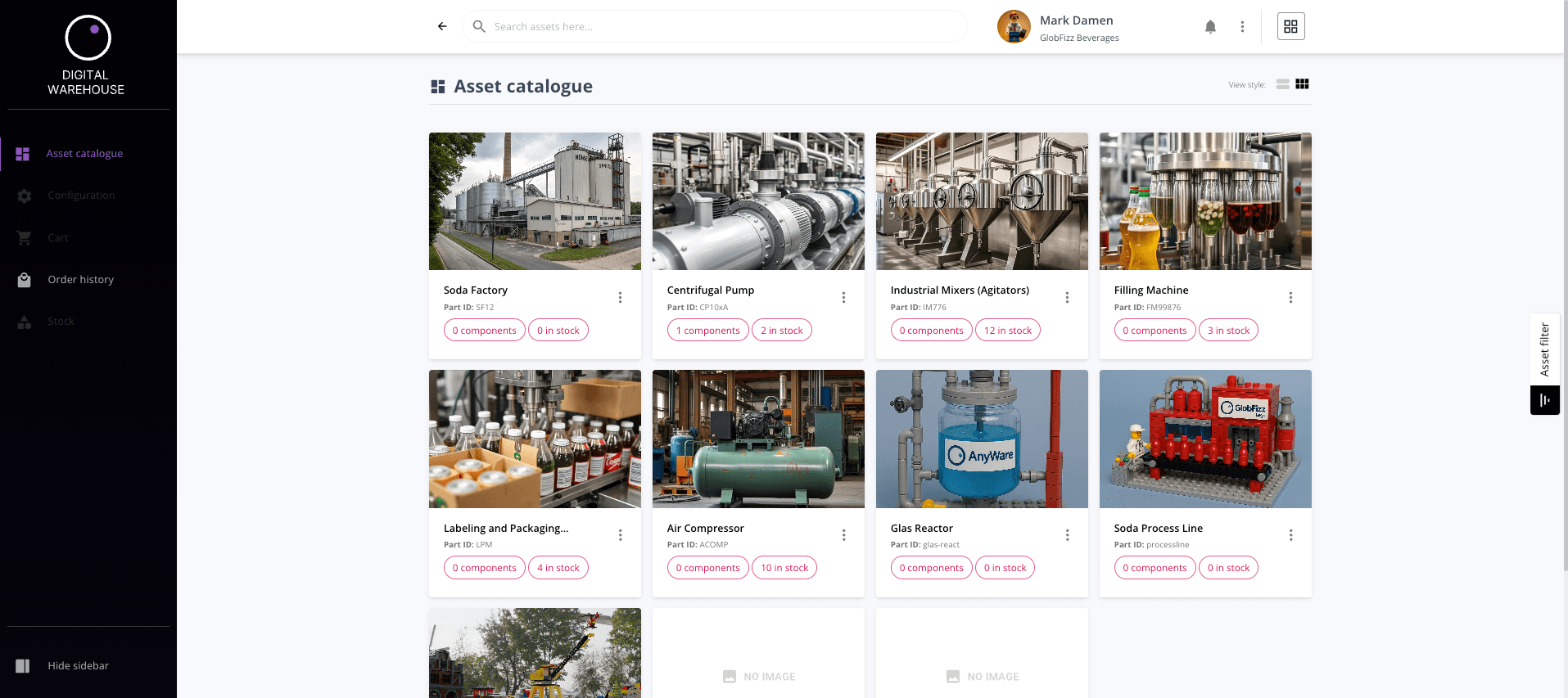1568x698 pixels.
Task: Switch to grid view style
Action: (1302, 84)
